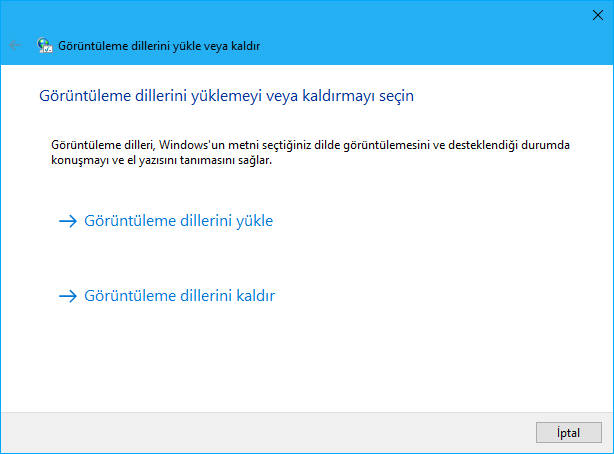Cancel the wizard with the İptal button
Screen dimensions: 614x454
click(x=569, y=432)
